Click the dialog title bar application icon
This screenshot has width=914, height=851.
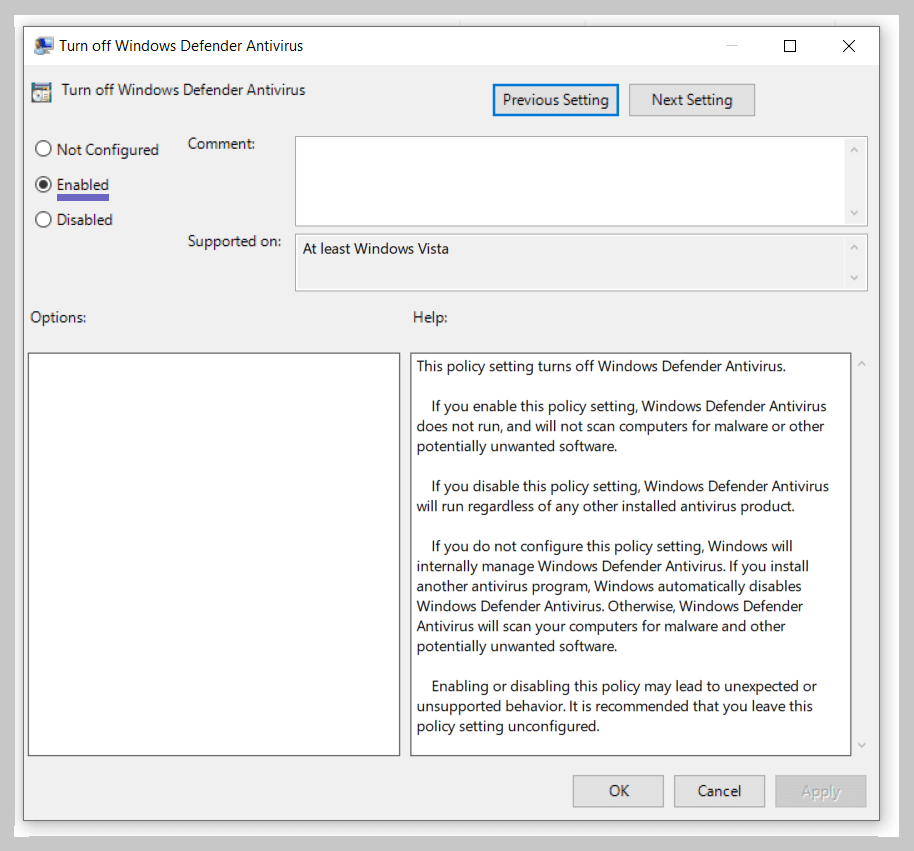tap(42, 45)
